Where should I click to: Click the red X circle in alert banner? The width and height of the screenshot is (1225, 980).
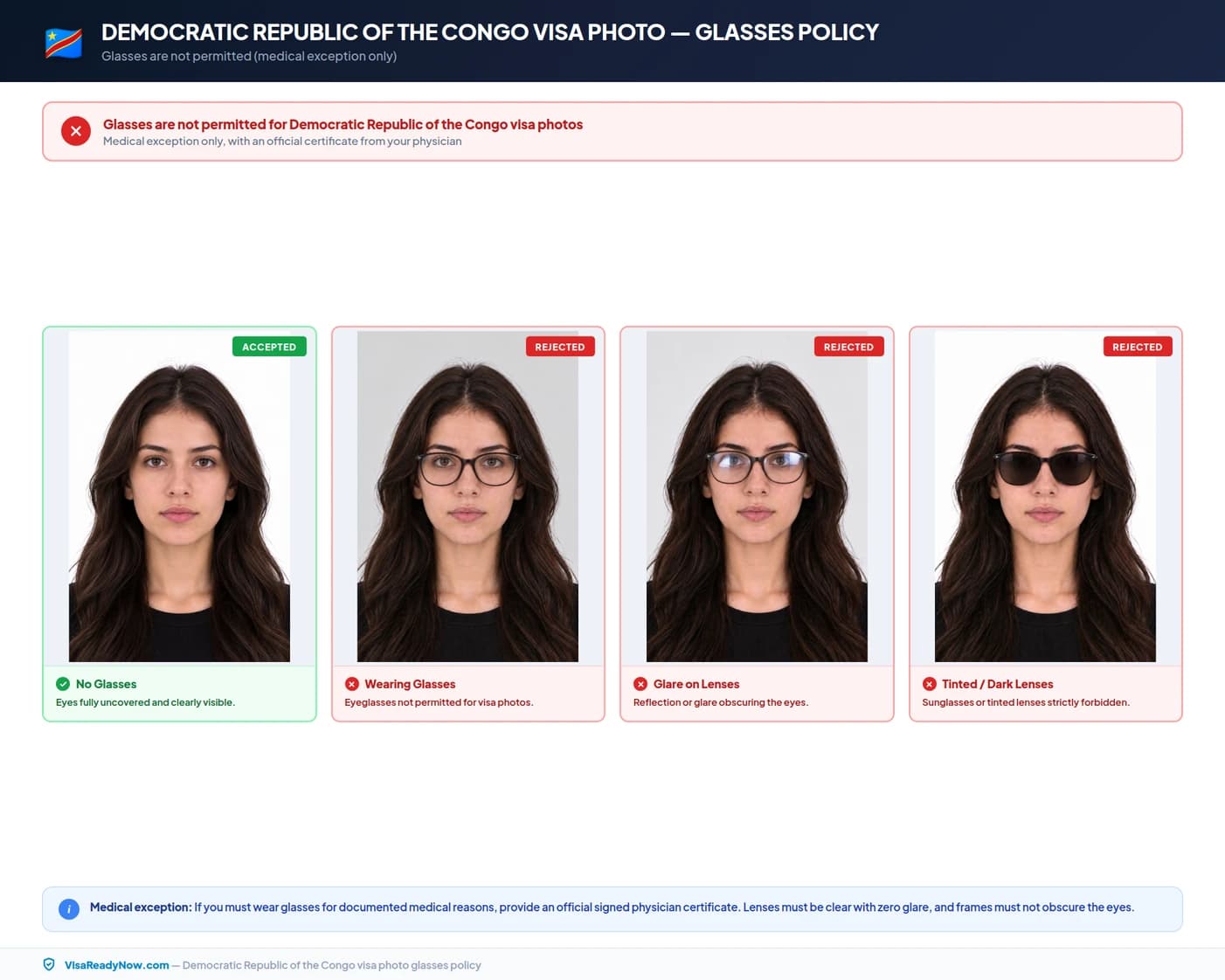point(76,131)
